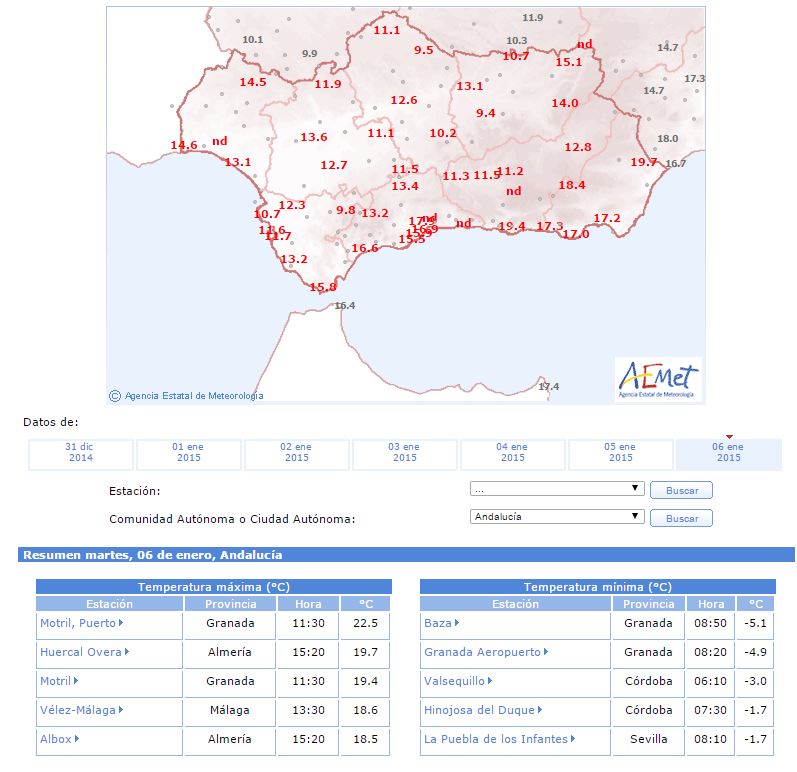Select the 31 dic 2014 date tab
The height and width of the screenshot is (772, 797).
(x=80, y=452)
